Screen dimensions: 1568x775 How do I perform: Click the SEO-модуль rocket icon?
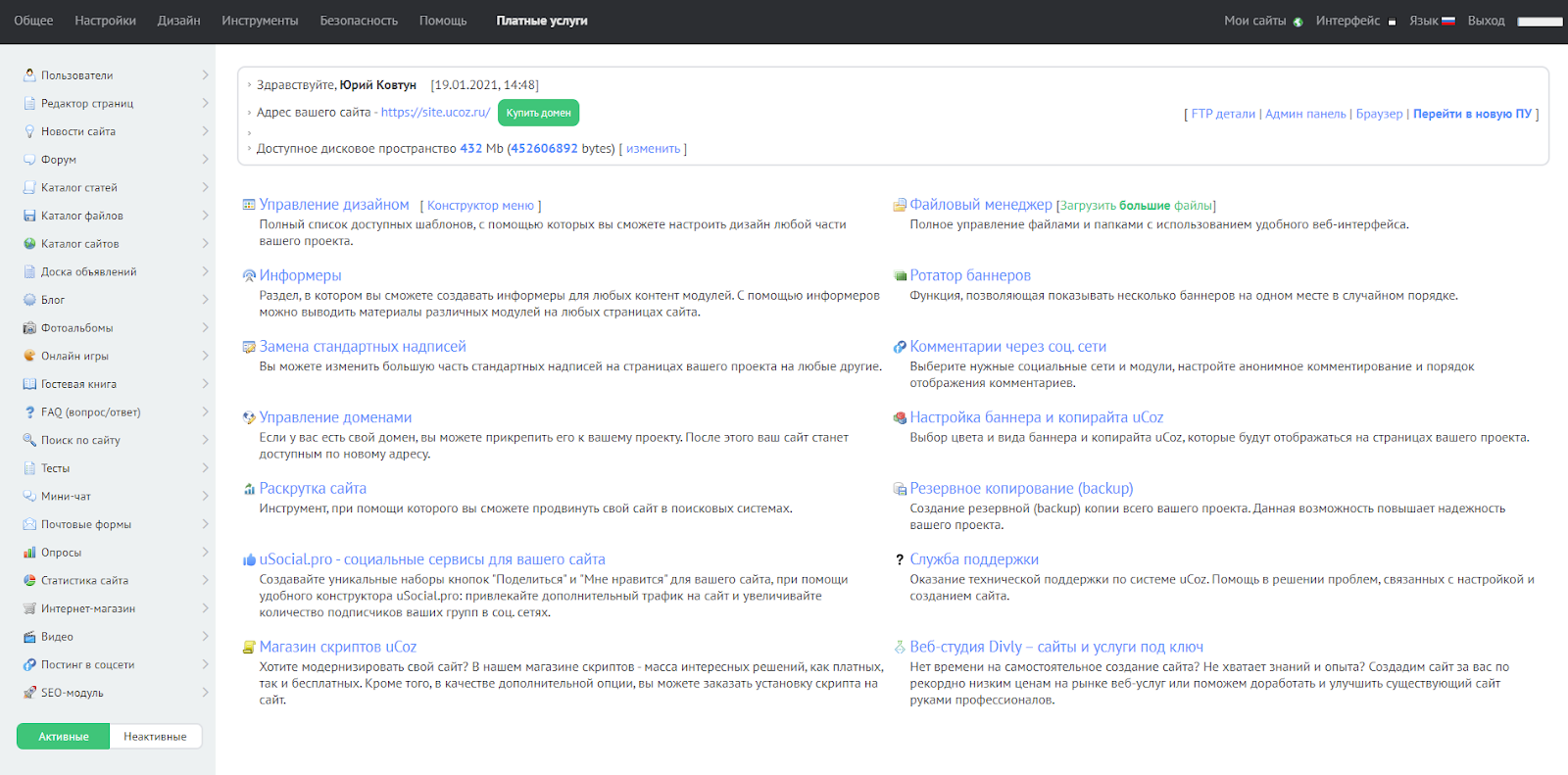29,693
